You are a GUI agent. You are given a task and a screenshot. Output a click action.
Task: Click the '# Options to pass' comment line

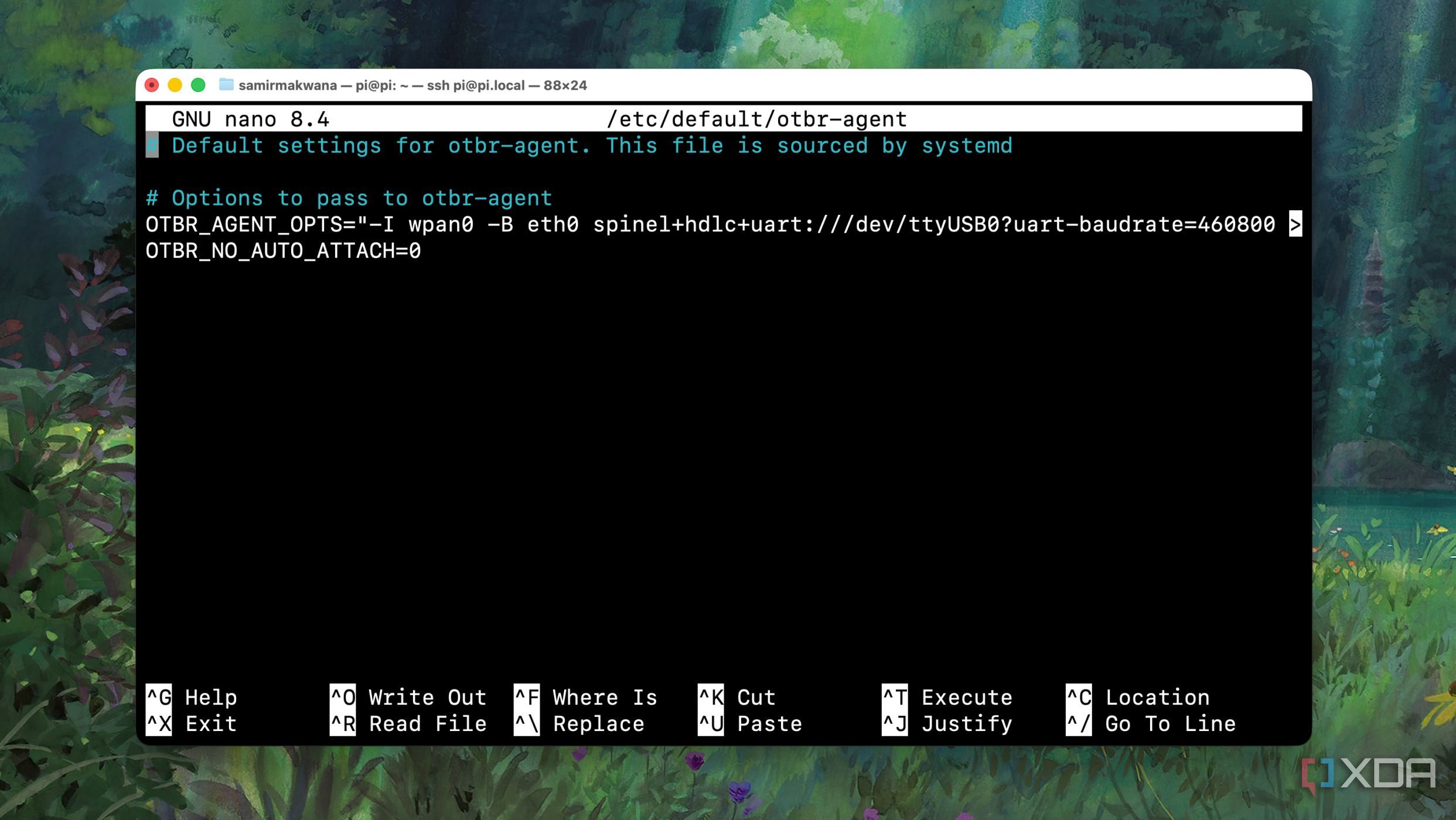(349, 198)
